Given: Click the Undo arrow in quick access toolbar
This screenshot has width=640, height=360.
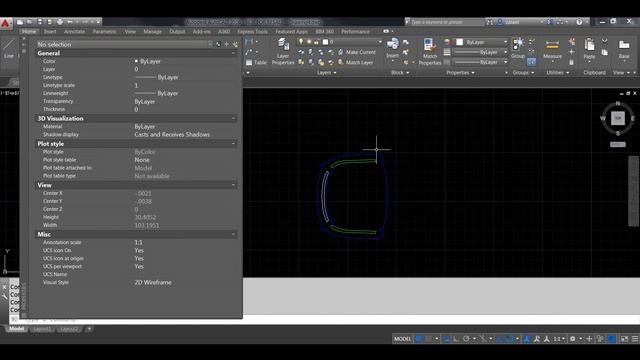Looking at the screenshot, I should tap(70, 22).
